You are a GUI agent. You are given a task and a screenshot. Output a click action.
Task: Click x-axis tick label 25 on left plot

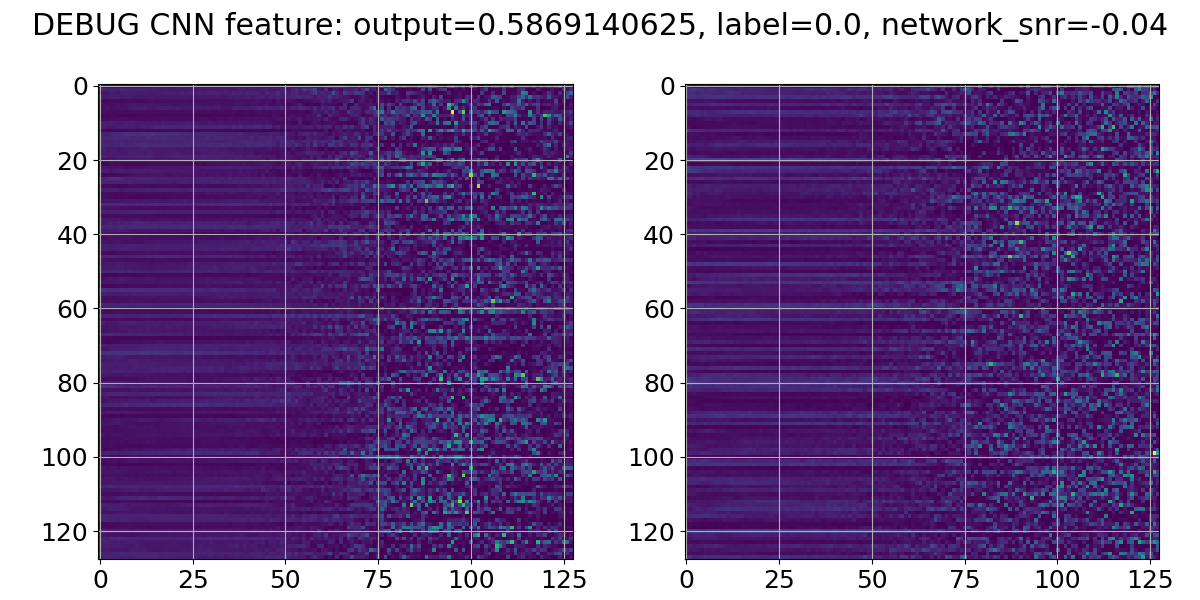(193, 579)
